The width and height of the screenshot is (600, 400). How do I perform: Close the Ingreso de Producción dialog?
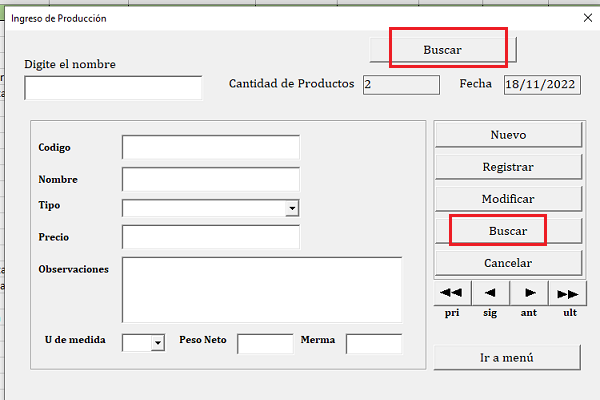click(588, 18)
